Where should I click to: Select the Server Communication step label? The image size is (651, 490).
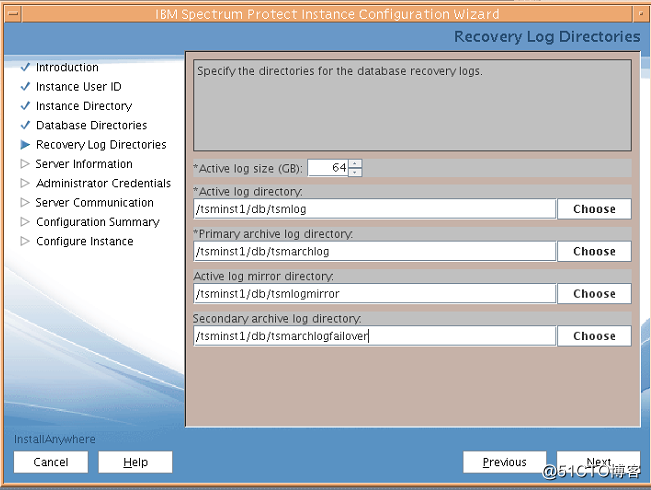click(x=94, y=202)
